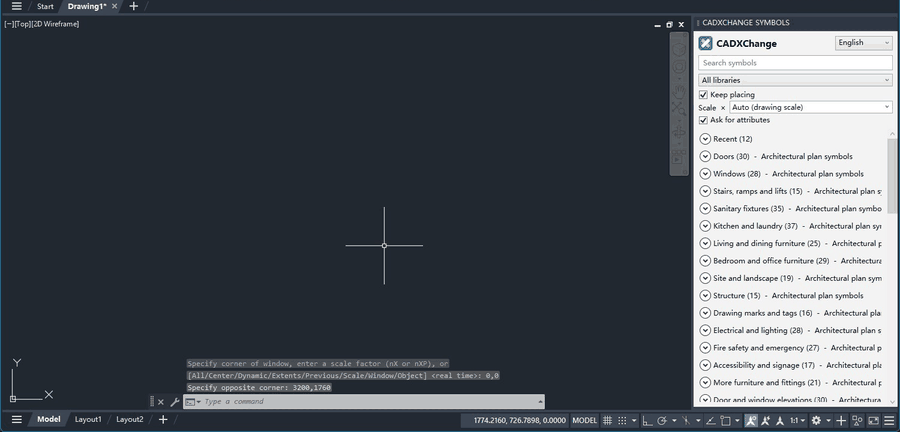
Task: Open the All libraries dropdown
Action: [796, 80]
